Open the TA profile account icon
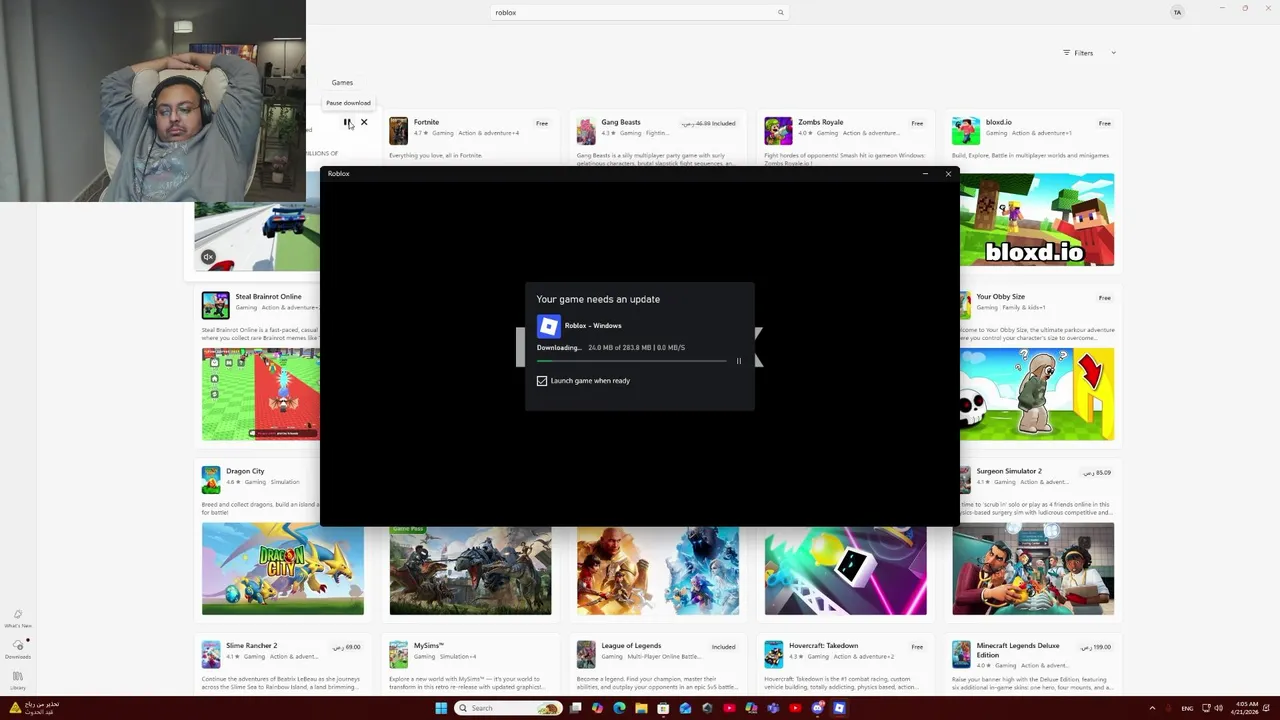This screenshot has height=720, width=1280. [x=1177, y=13]
